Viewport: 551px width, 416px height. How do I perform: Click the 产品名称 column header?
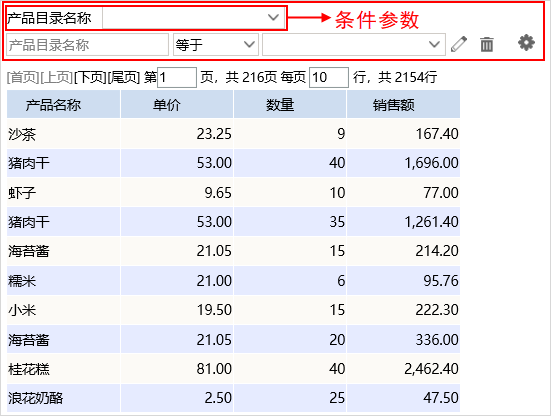(x=64, y=104)
